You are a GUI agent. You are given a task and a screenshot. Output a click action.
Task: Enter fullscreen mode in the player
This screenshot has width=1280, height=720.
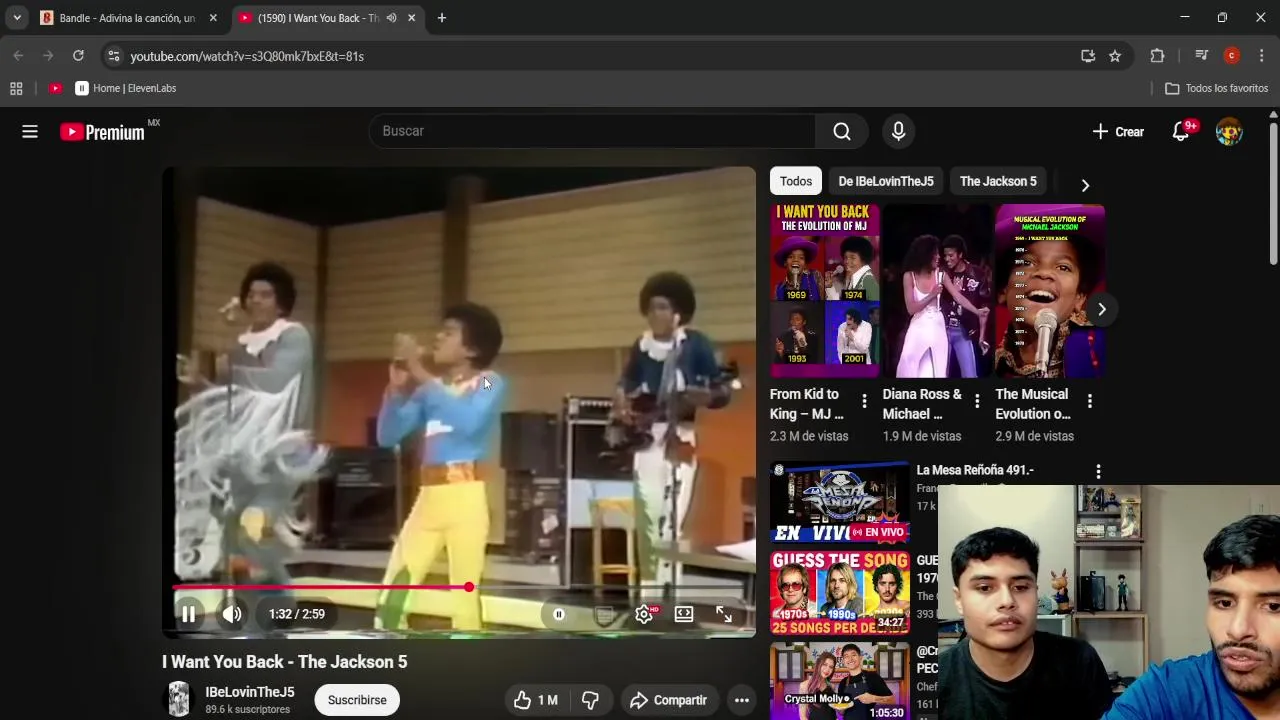click(x=724, y=614)
